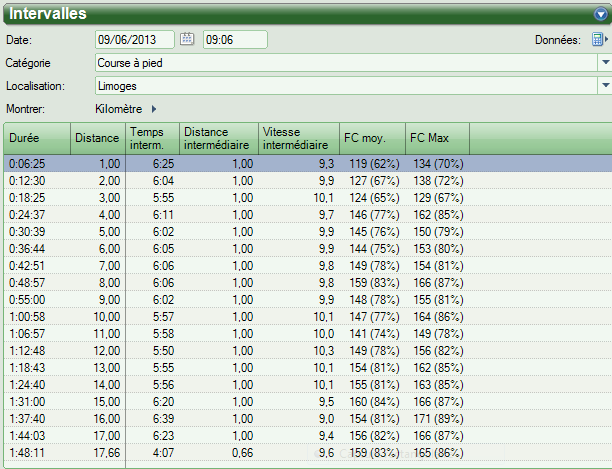Viewport: 612px width, 469px height.
Task: Click the split time cell 5:50
Action: pyautogui.click(x=163, y=350)
